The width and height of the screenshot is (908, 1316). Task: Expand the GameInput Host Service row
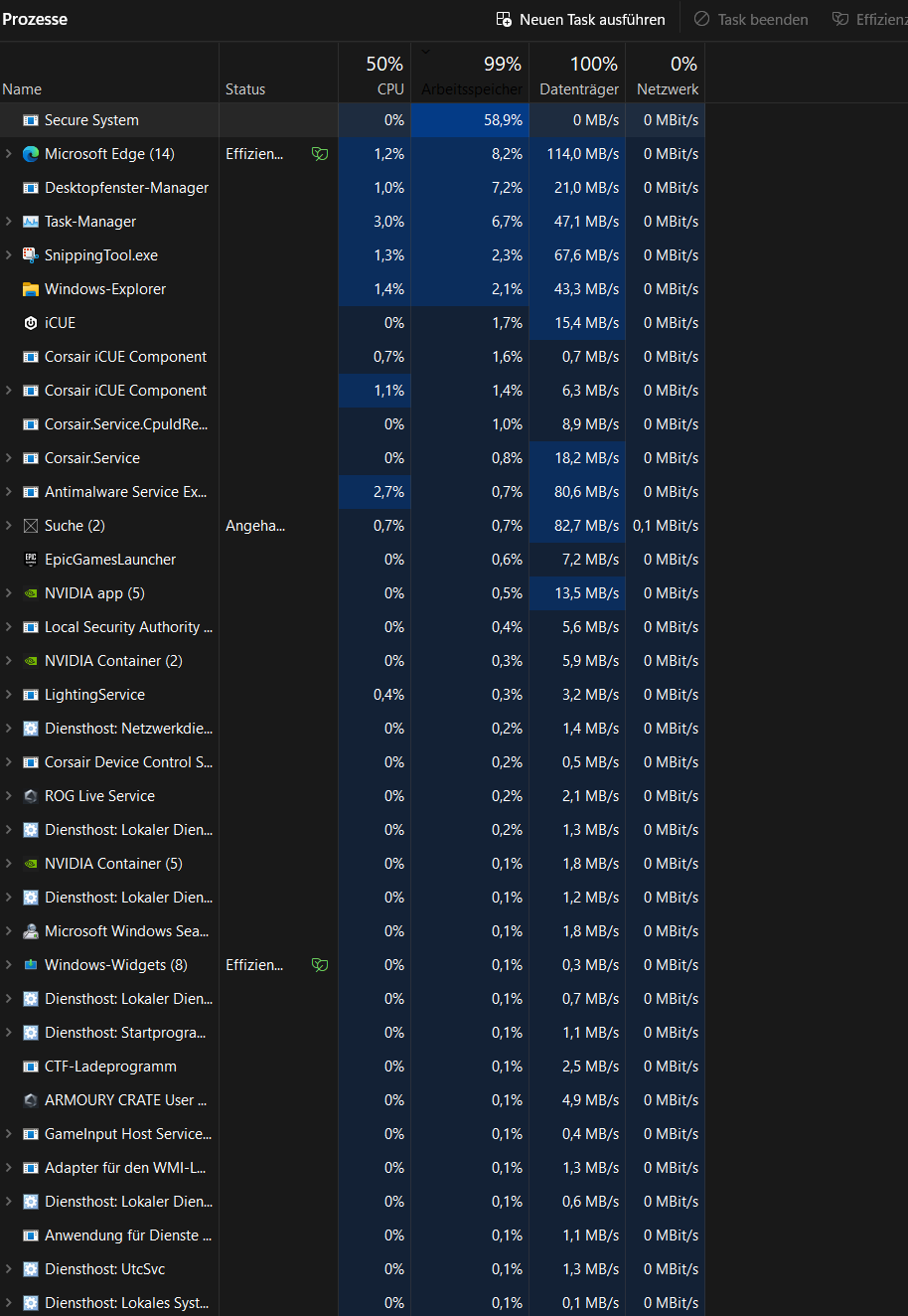point(9,1134)
